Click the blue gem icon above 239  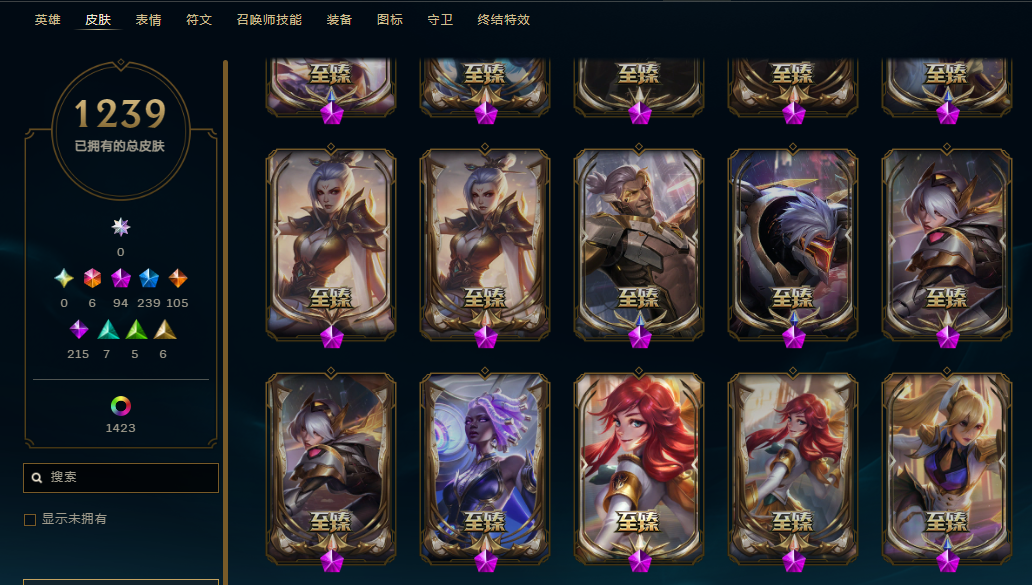(149, 278)
